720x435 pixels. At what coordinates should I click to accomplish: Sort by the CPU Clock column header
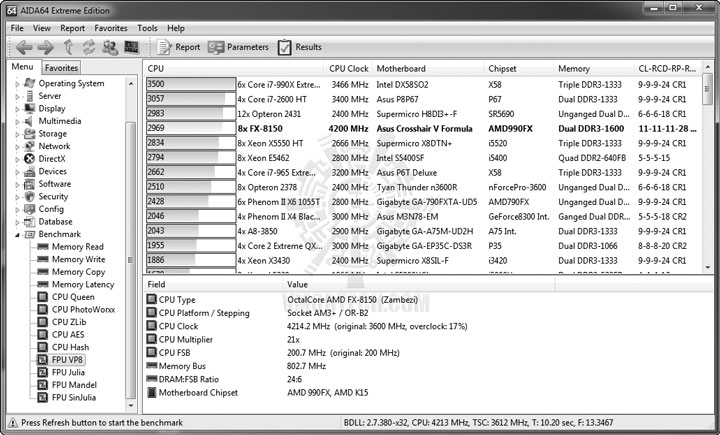coord(349,68)
